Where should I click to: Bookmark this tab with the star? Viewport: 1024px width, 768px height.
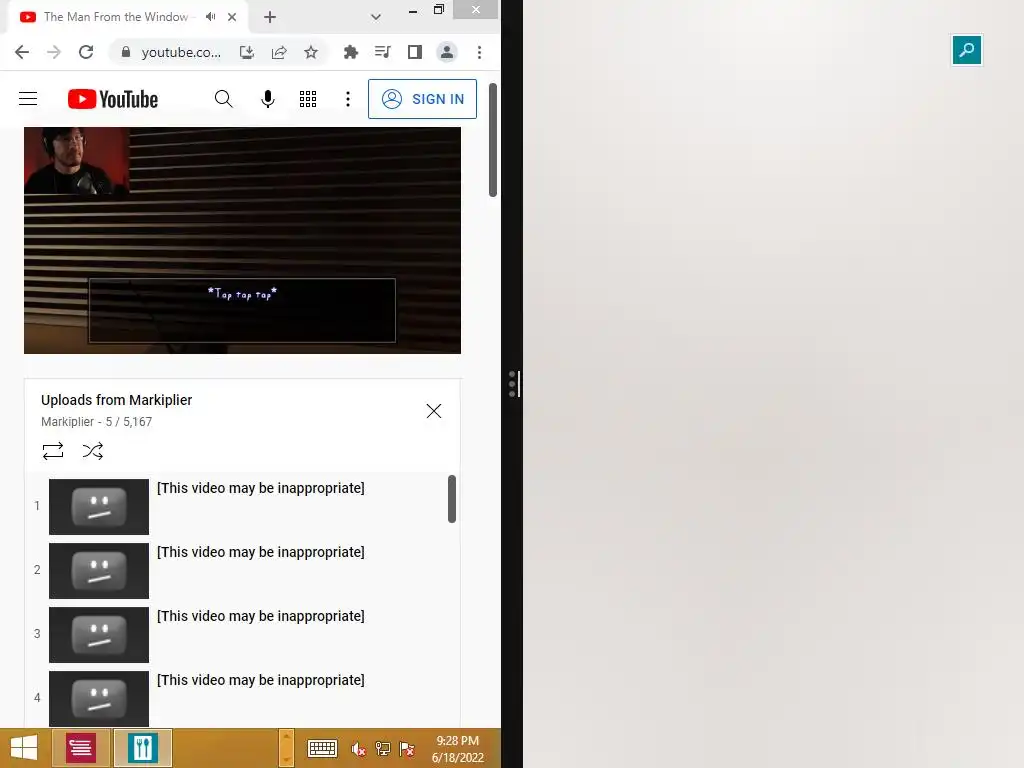[x=311, y=52]
